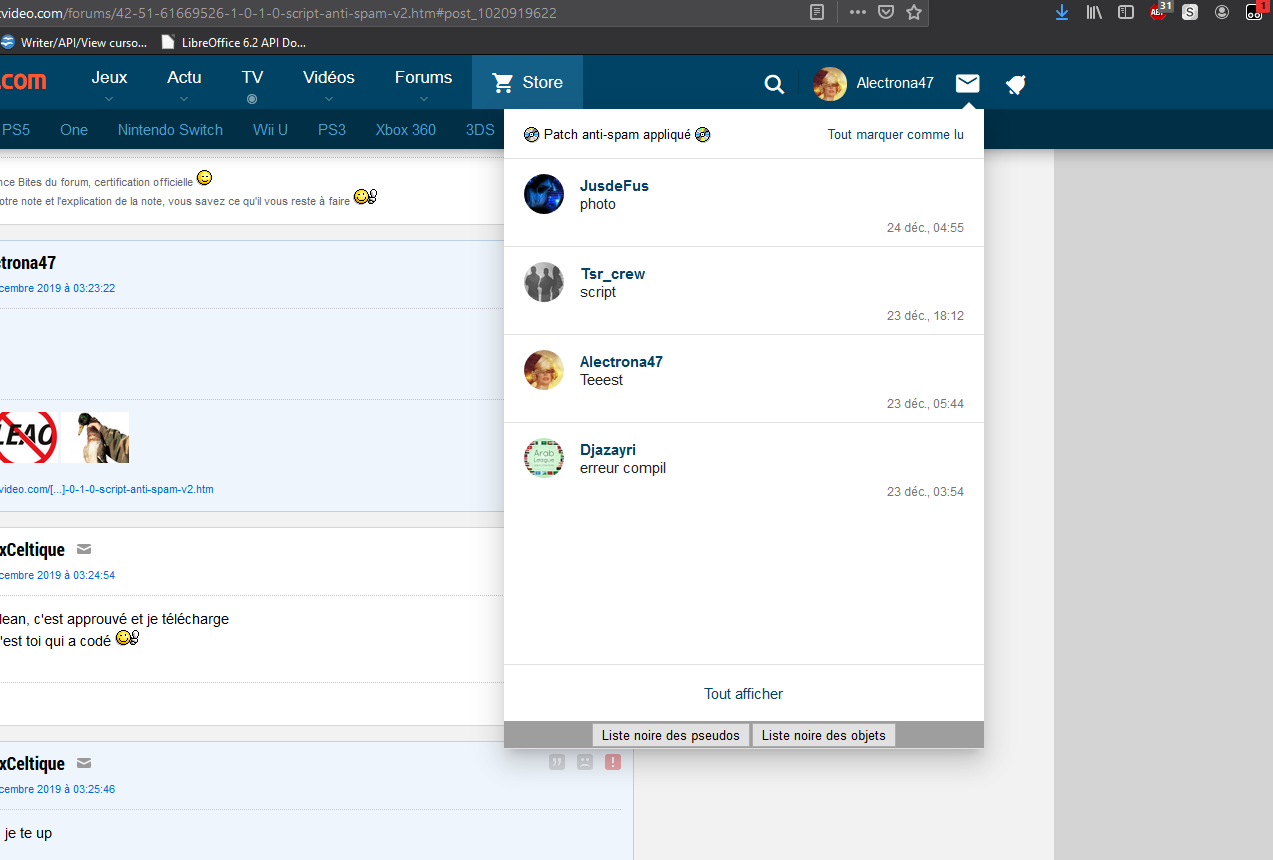Bookmark this page with the star
Viewport: 1273px width, 860px height.
(913, 12)
